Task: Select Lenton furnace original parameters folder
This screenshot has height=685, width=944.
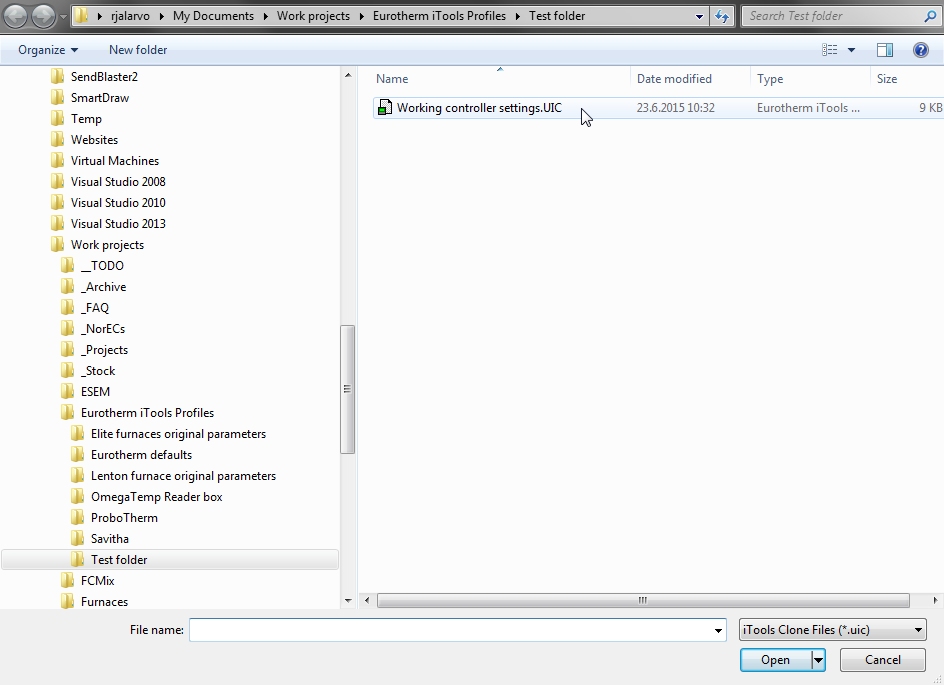Action: click(183, 476)
